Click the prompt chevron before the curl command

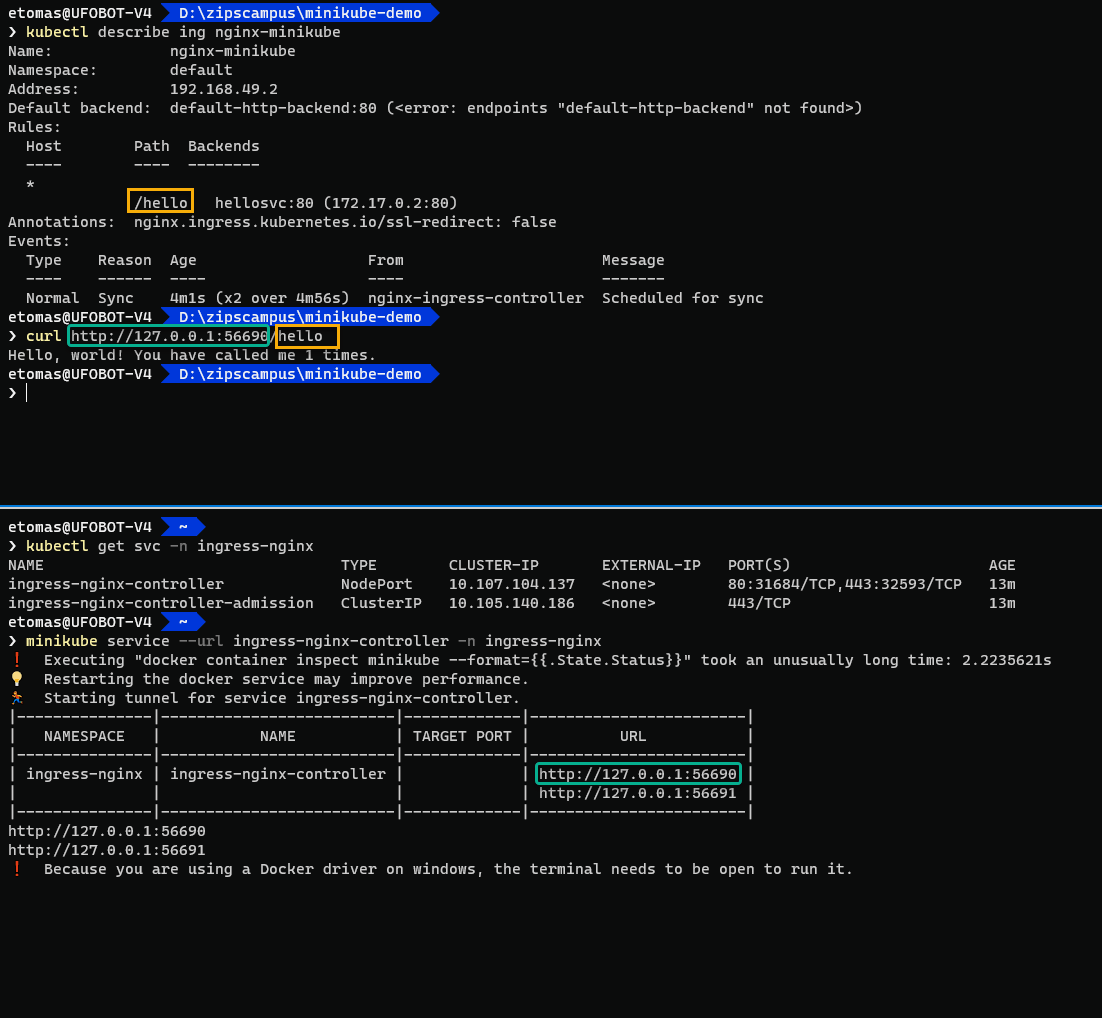pos(13,336)
